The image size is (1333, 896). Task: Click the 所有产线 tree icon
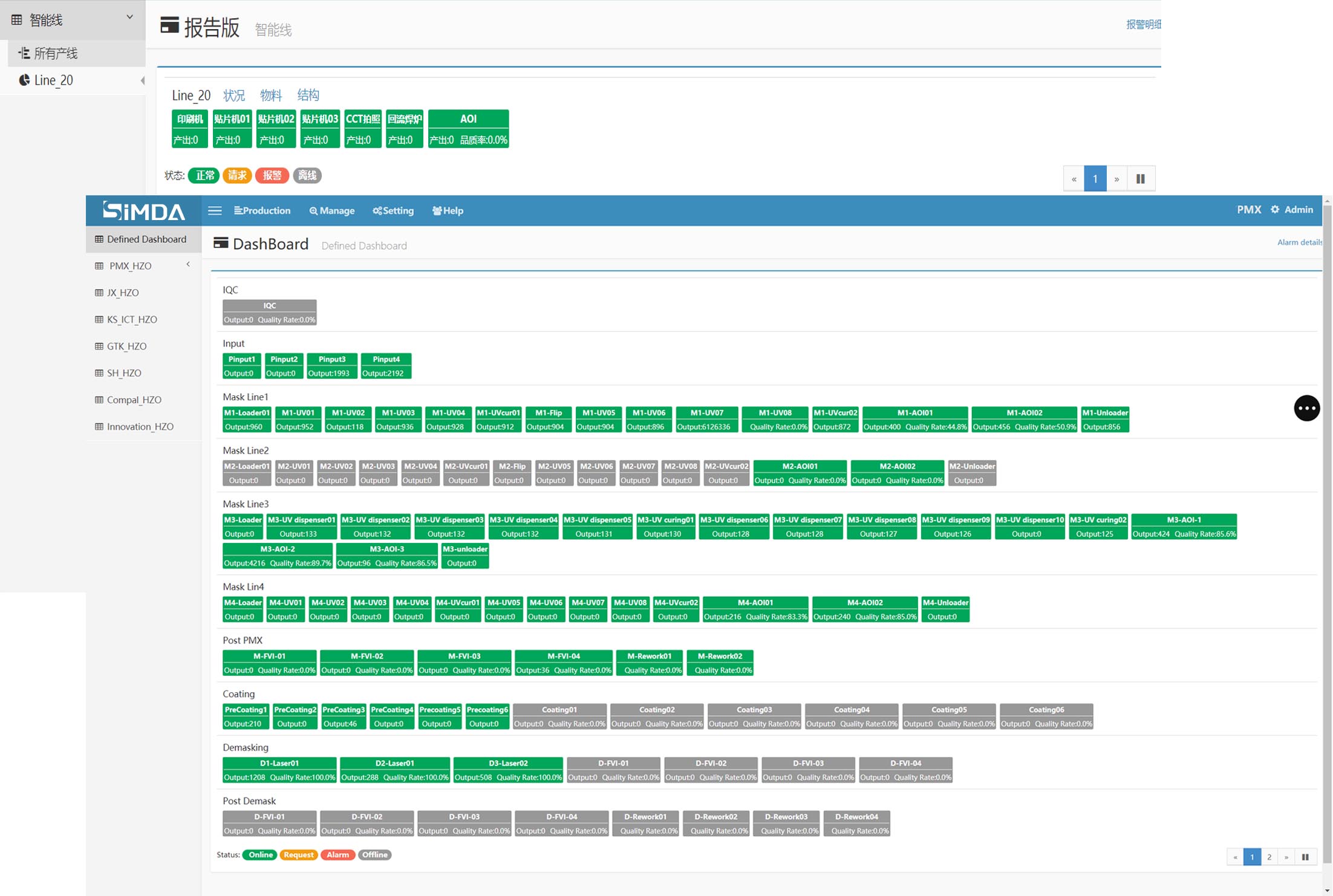(24, 53)
